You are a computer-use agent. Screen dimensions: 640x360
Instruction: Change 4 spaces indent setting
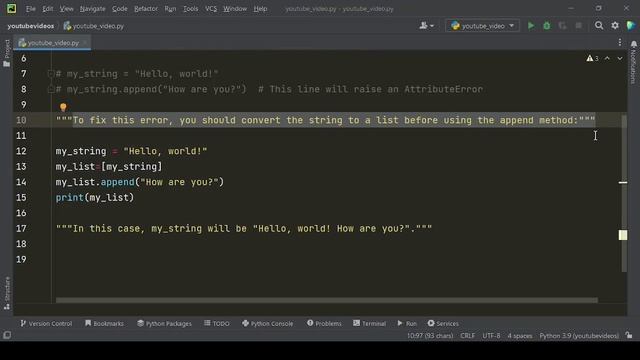click(520, 336)
